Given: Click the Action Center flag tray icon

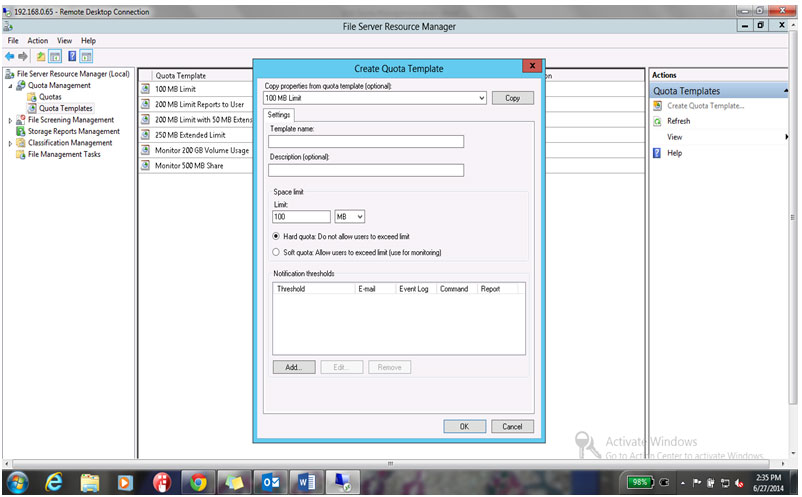Looking at the screenshot, I should point(697,482).
